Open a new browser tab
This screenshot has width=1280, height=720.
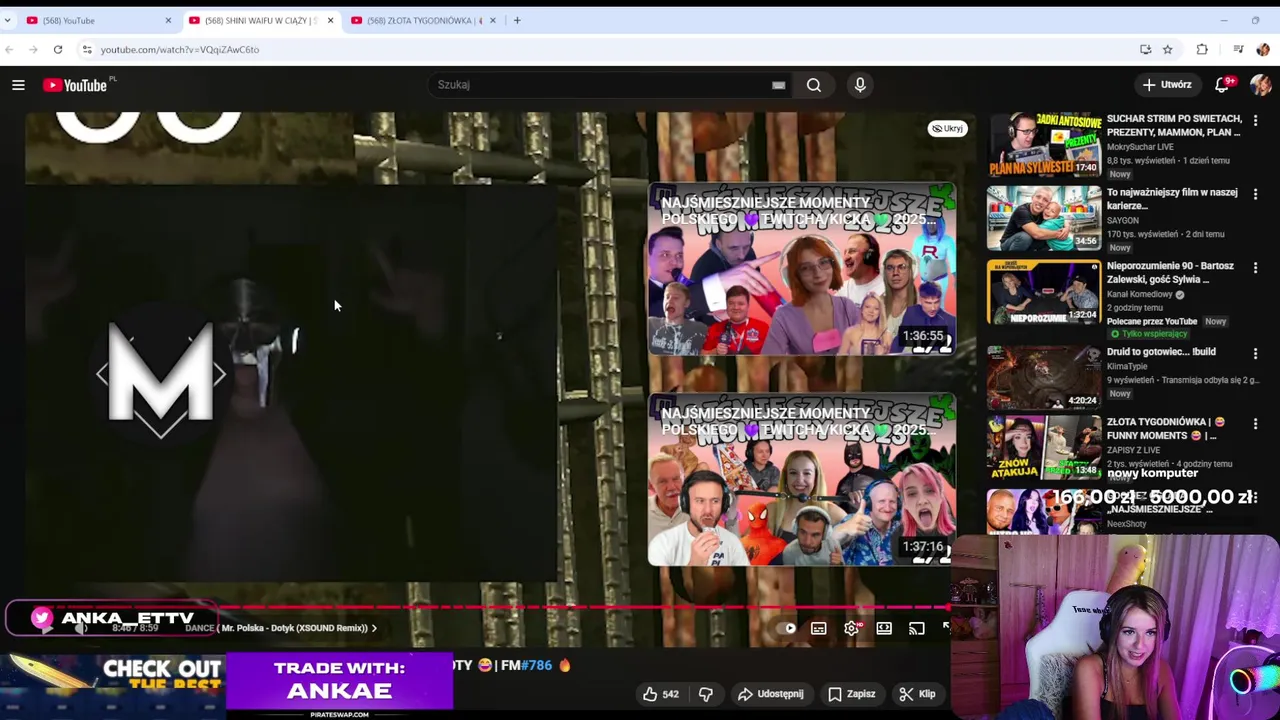517,20
